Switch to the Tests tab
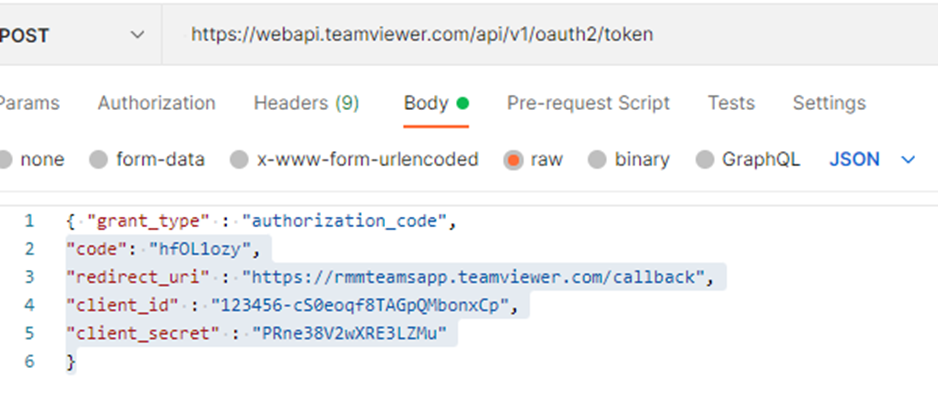The height and width of the screenshot is (408, 938). [731, 103]
